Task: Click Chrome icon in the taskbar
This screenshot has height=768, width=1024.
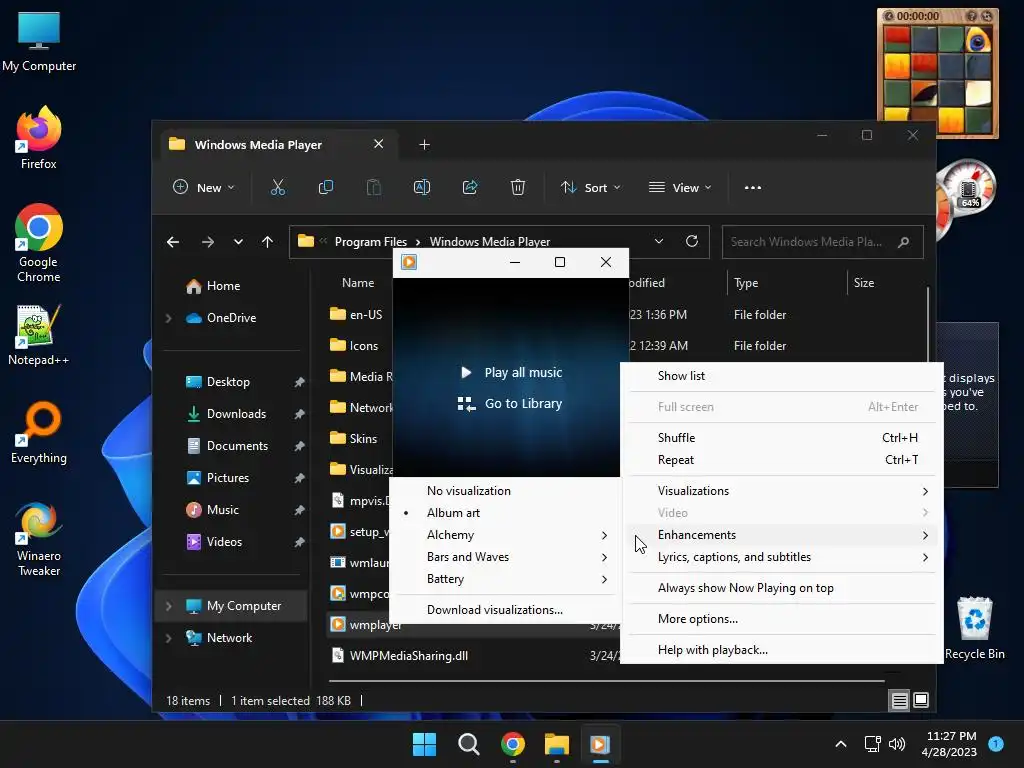Action: (513, 744)
